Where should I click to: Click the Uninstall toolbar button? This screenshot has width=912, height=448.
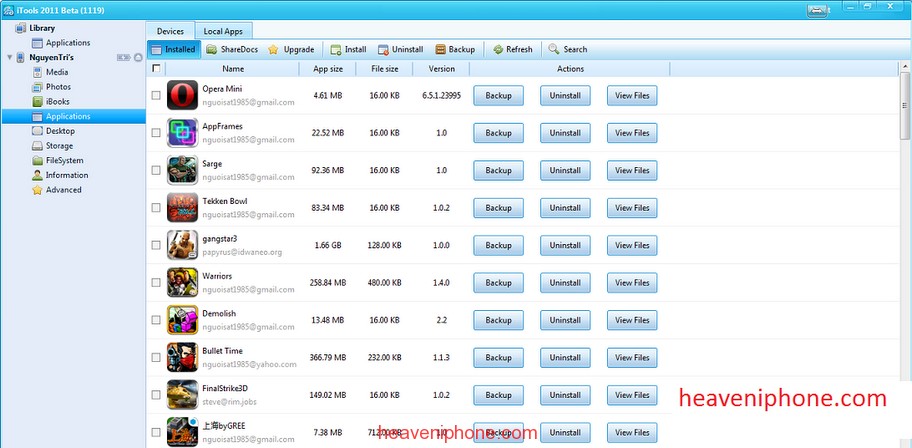pos(400,49)
